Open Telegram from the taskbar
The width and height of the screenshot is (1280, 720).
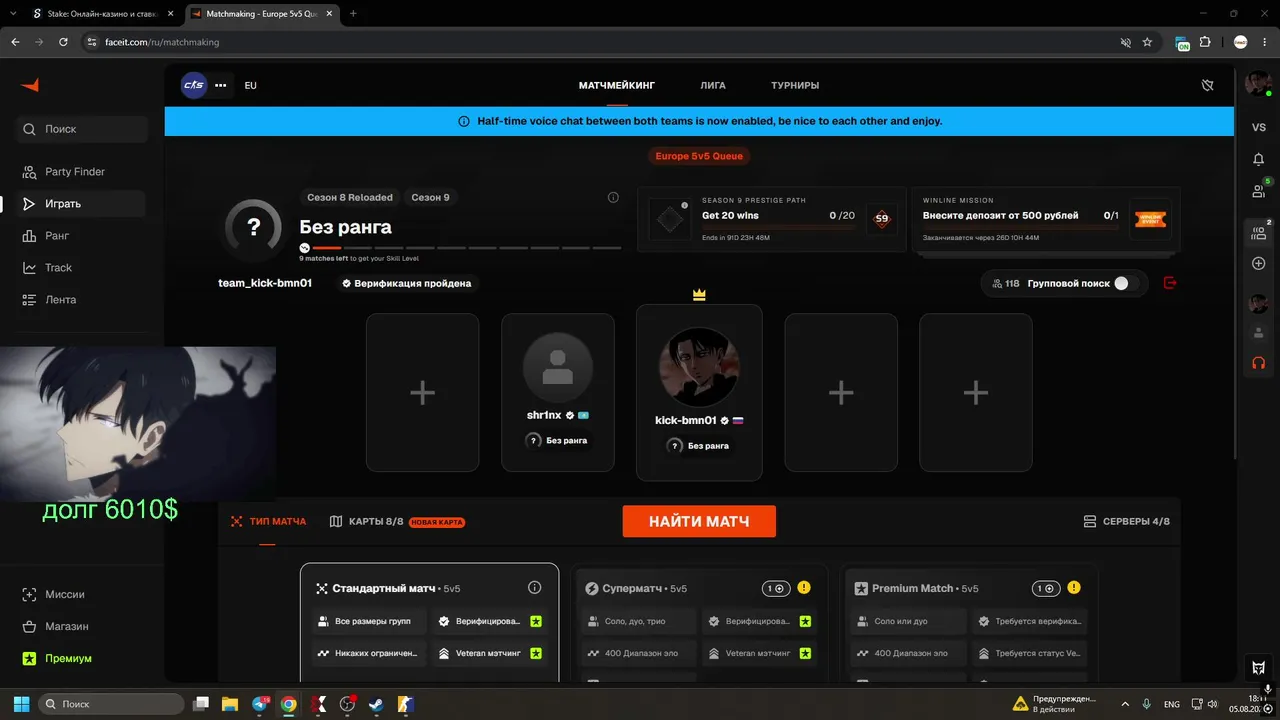[x=261, y=704]
